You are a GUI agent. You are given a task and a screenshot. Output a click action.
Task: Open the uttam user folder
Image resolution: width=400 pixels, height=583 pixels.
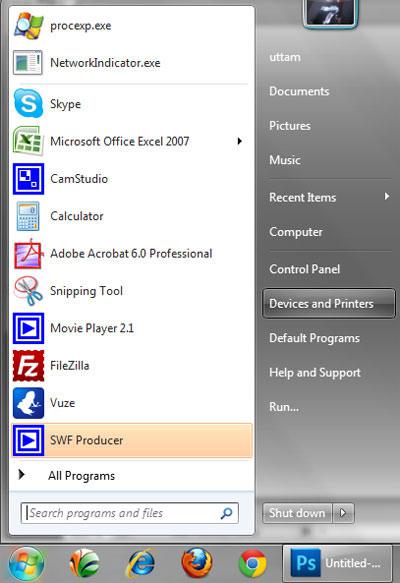pos(285,57)
